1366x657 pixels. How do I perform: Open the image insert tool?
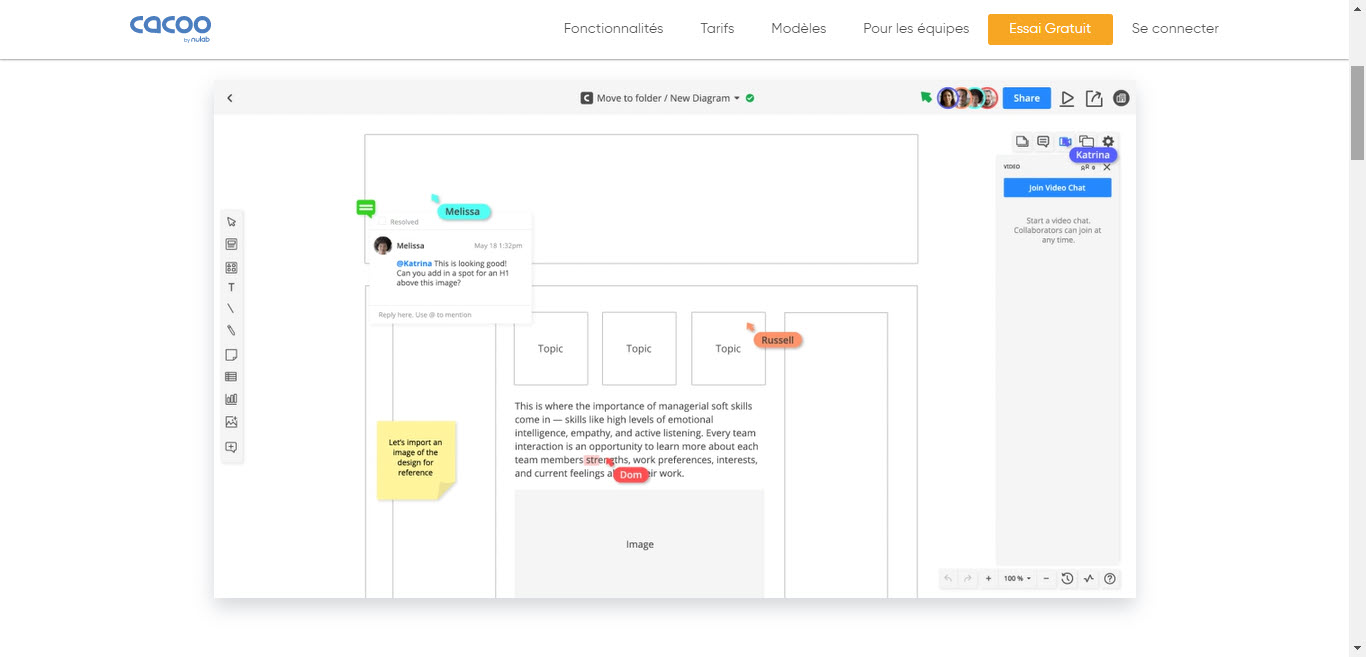(231, 421)
